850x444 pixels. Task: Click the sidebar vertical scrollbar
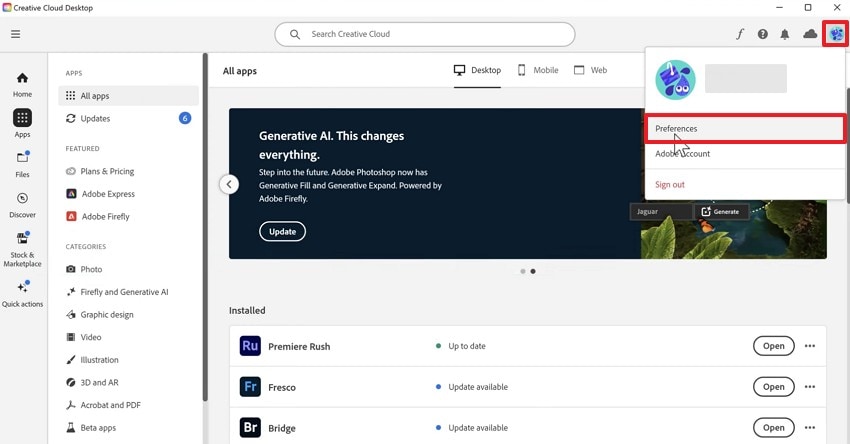click(x=205, y=227)
